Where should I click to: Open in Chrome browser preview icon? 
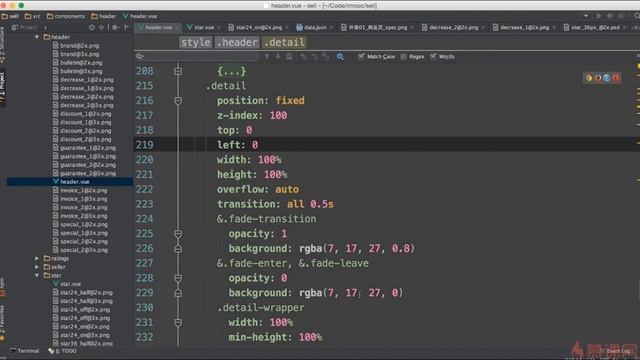point(589,78)
